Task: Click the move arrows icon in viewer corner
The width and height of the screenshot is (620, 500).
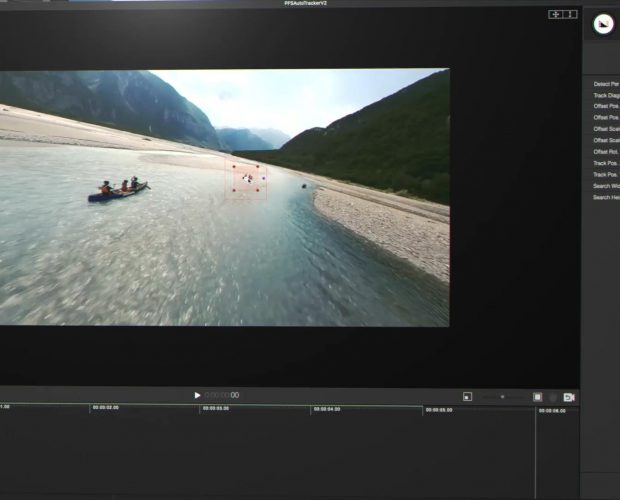Action: pos(556,15)
